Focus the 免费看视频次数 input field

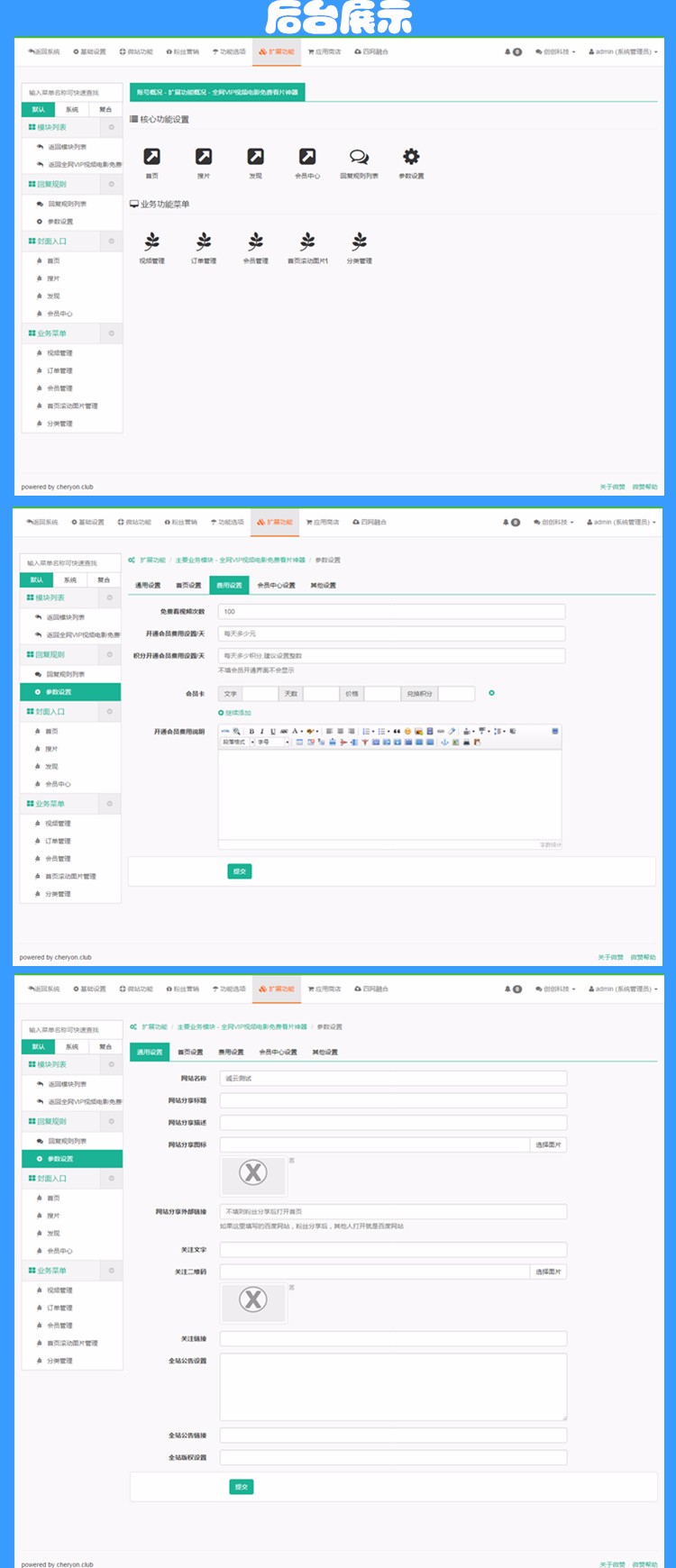point(391,611)
